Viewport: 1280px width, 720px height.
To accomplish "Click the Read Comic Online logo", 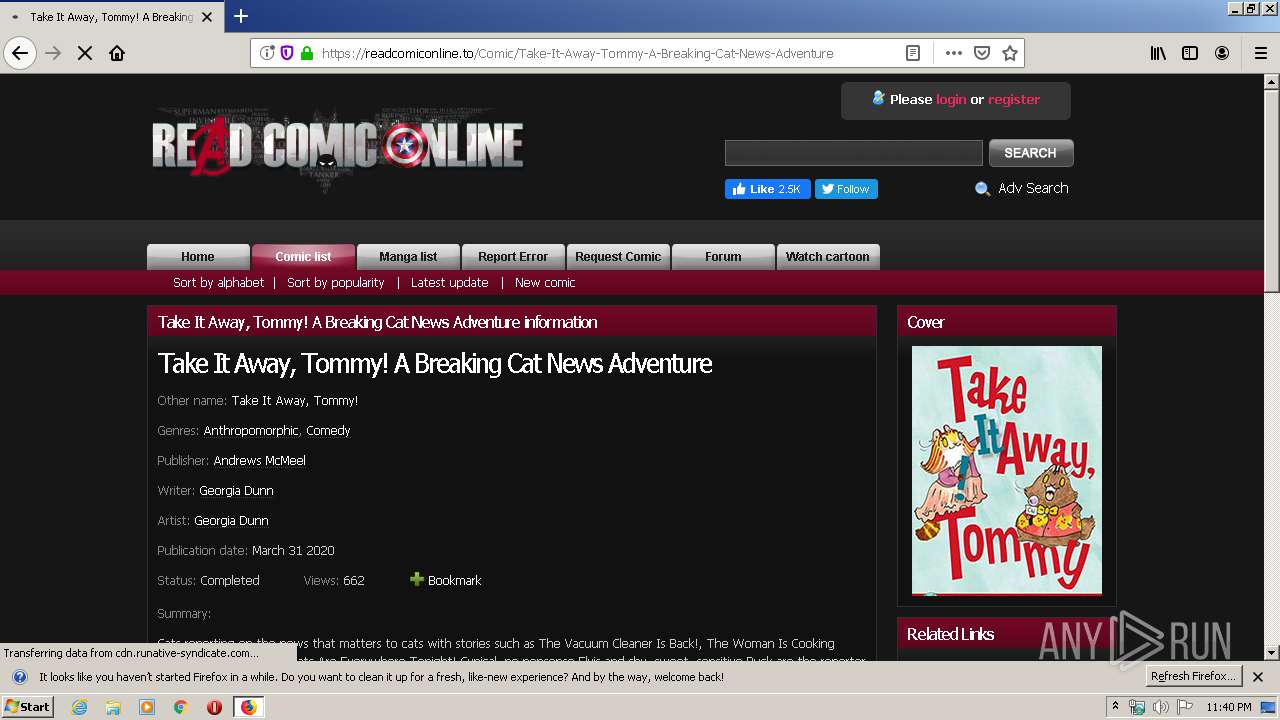I will point(338,148).
